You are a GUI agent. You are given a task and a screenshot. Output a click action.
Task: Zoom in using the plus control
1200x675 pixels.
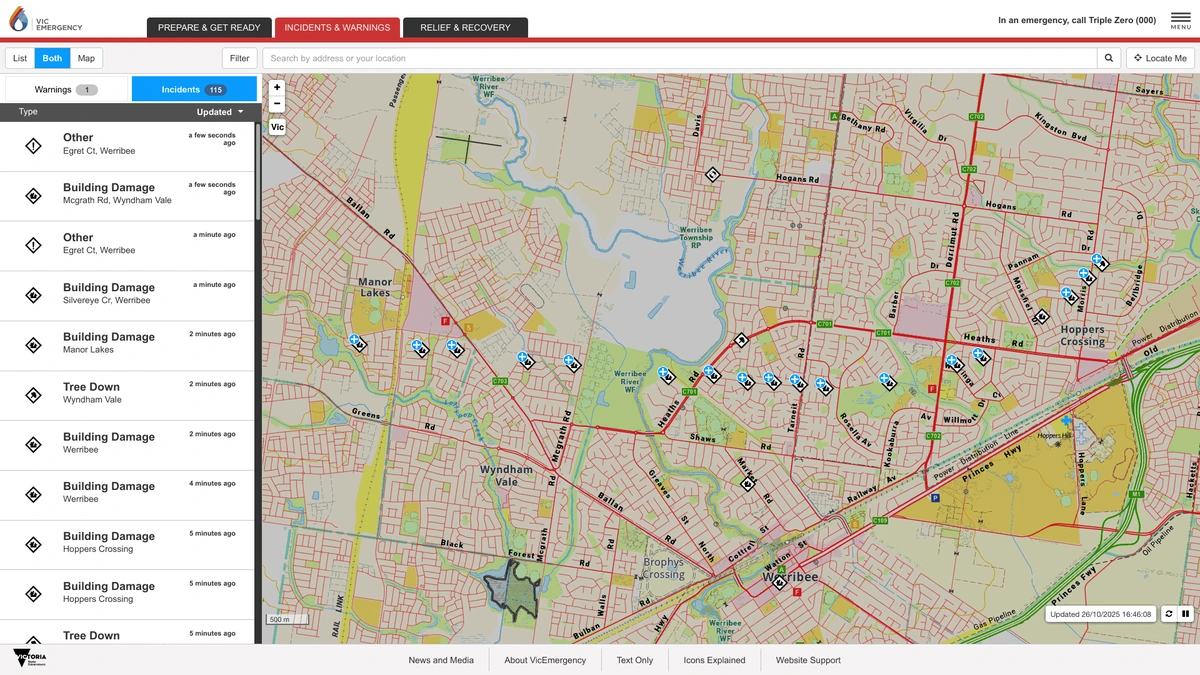click(276, 87)
